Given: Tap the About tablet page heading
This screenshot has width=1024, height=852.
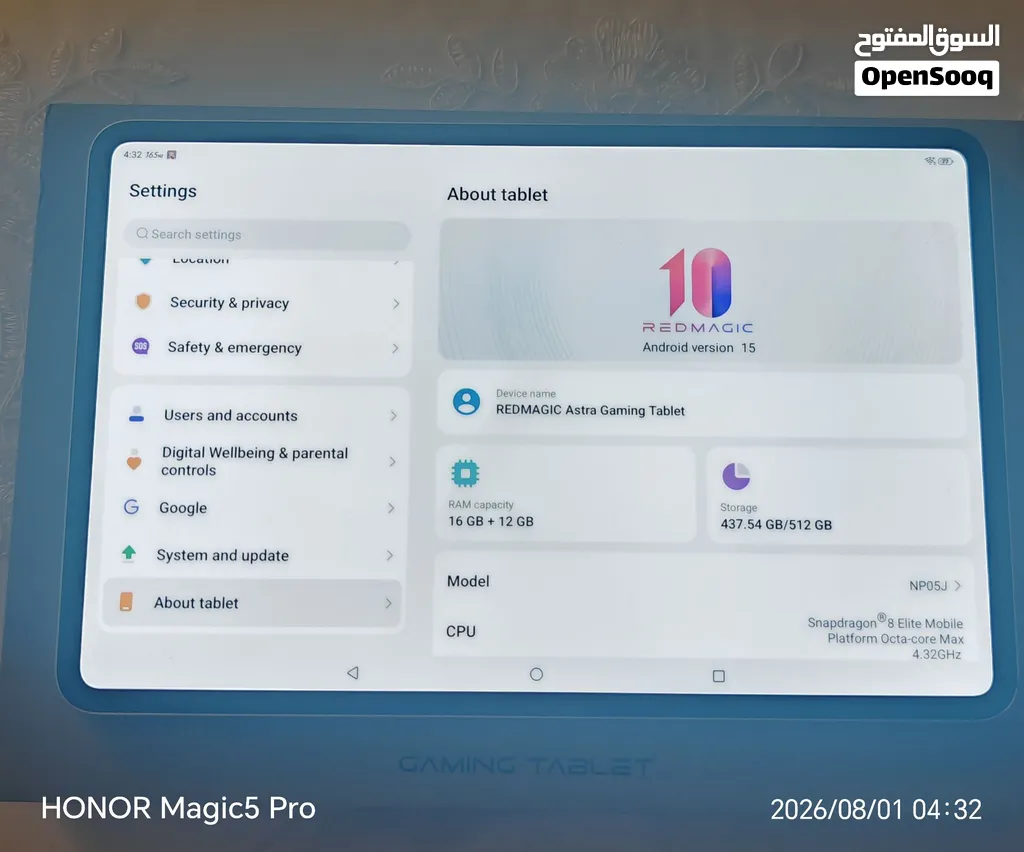Looking at the screenshot, I should (x=497, y=195).
